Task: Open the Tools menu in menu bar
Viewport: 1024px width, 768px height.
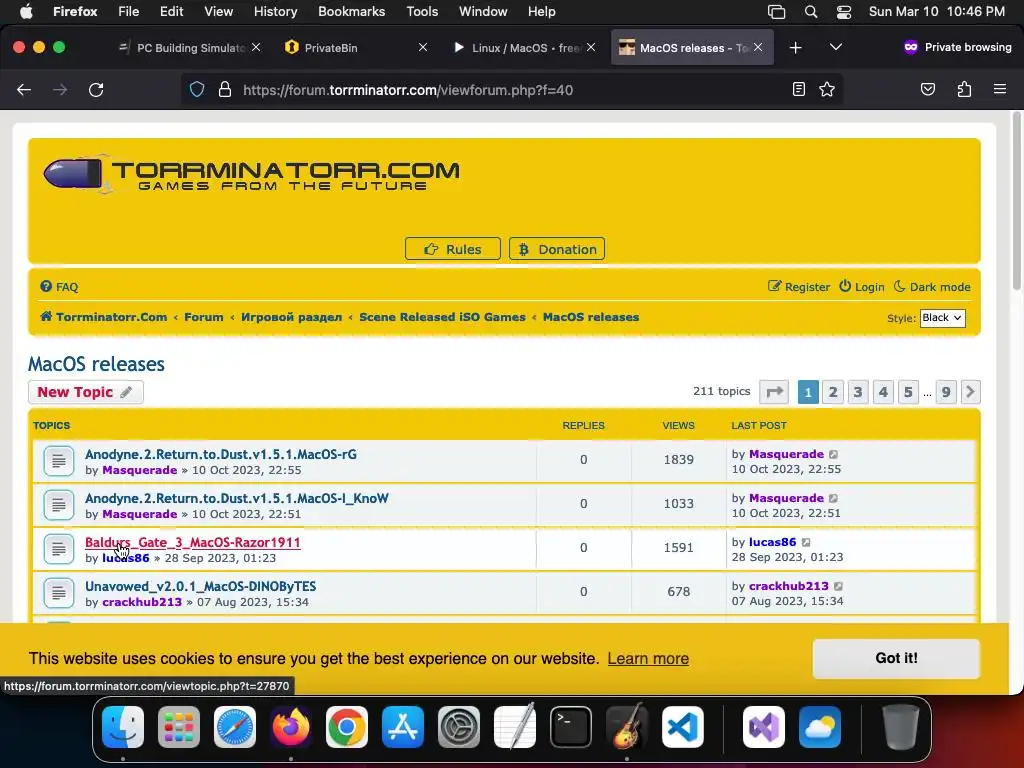Action: tap(422, 11)
